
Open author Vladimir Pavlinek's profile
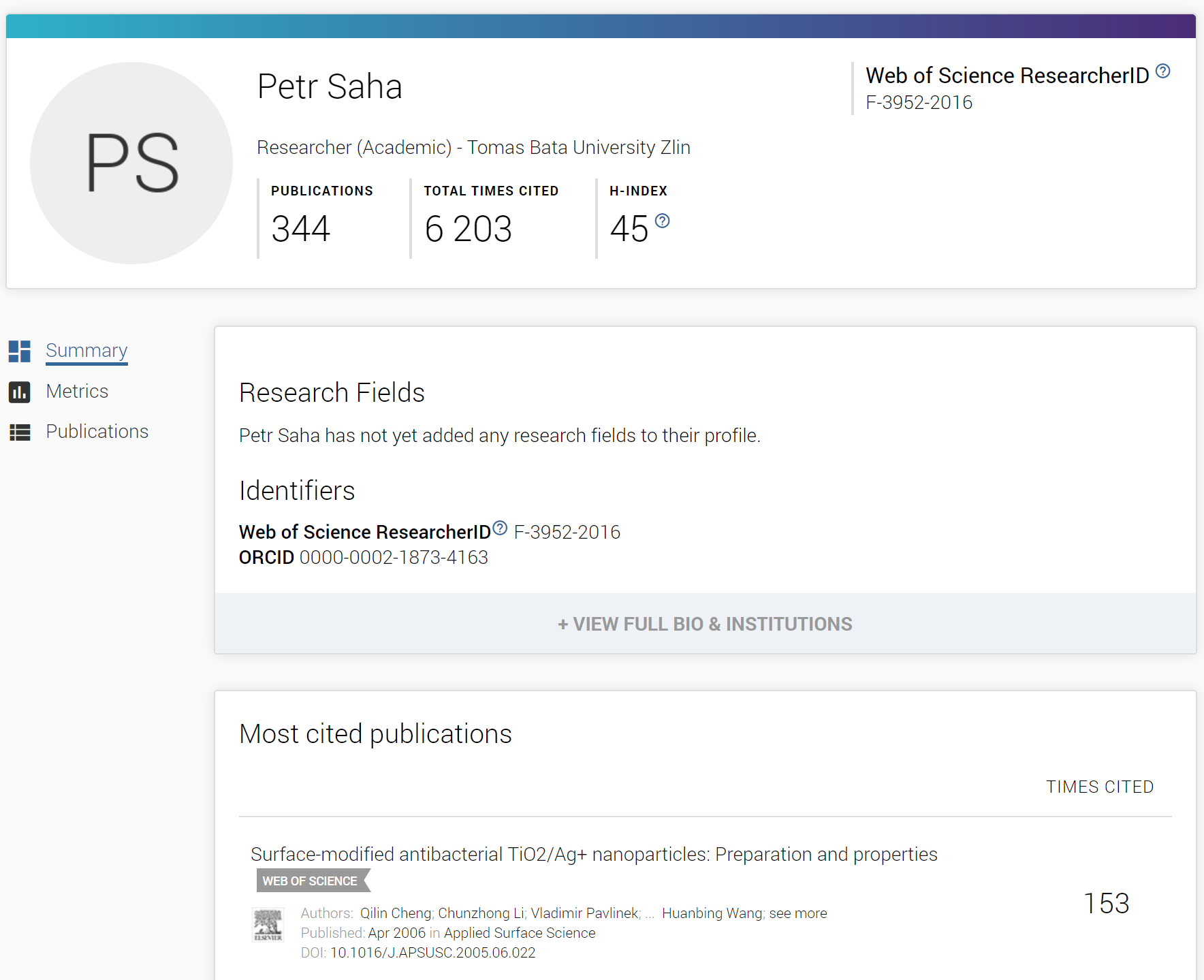(x=584, y=913)
